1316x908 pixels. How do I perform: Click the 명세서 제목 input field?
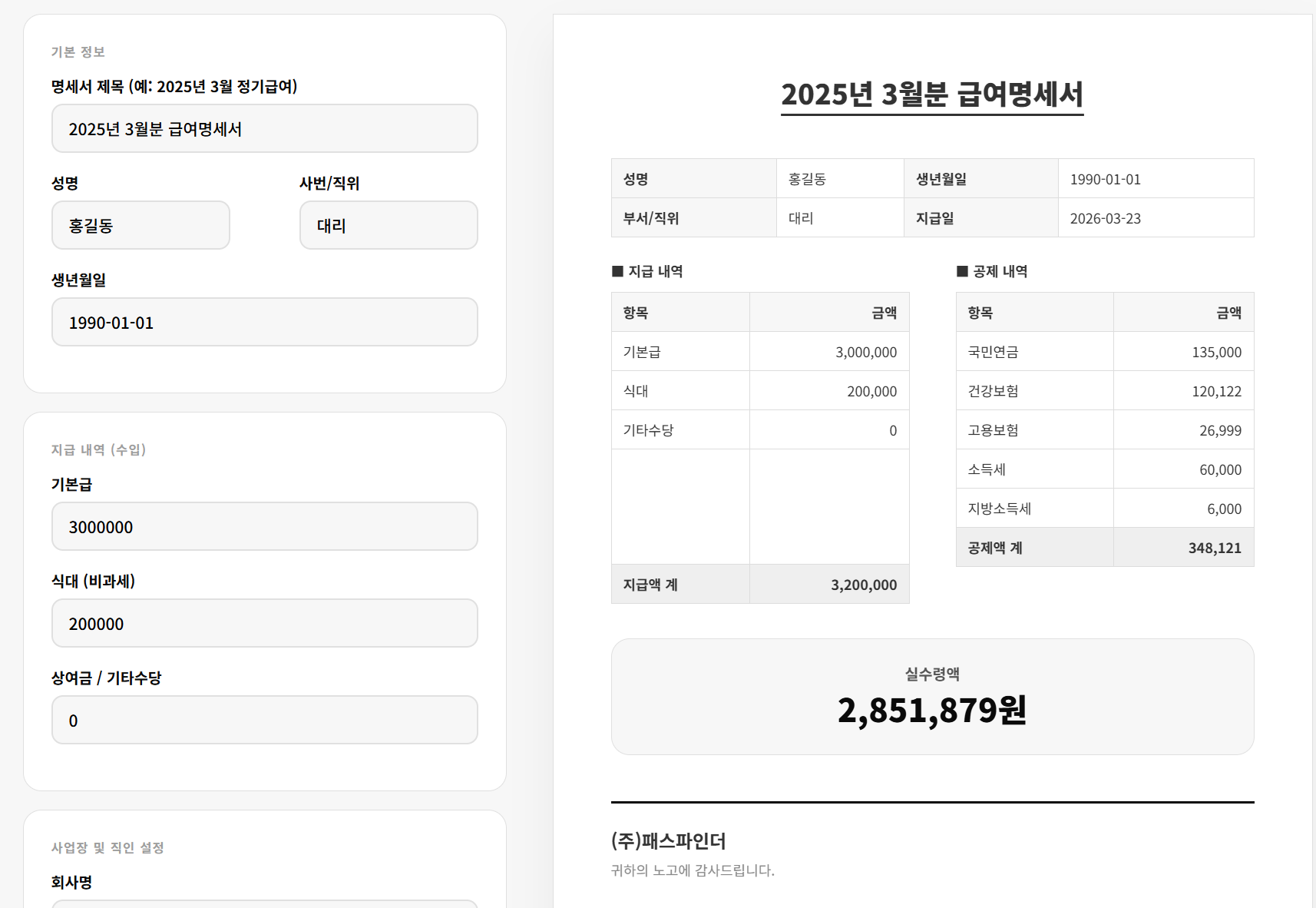pos(264,129)
